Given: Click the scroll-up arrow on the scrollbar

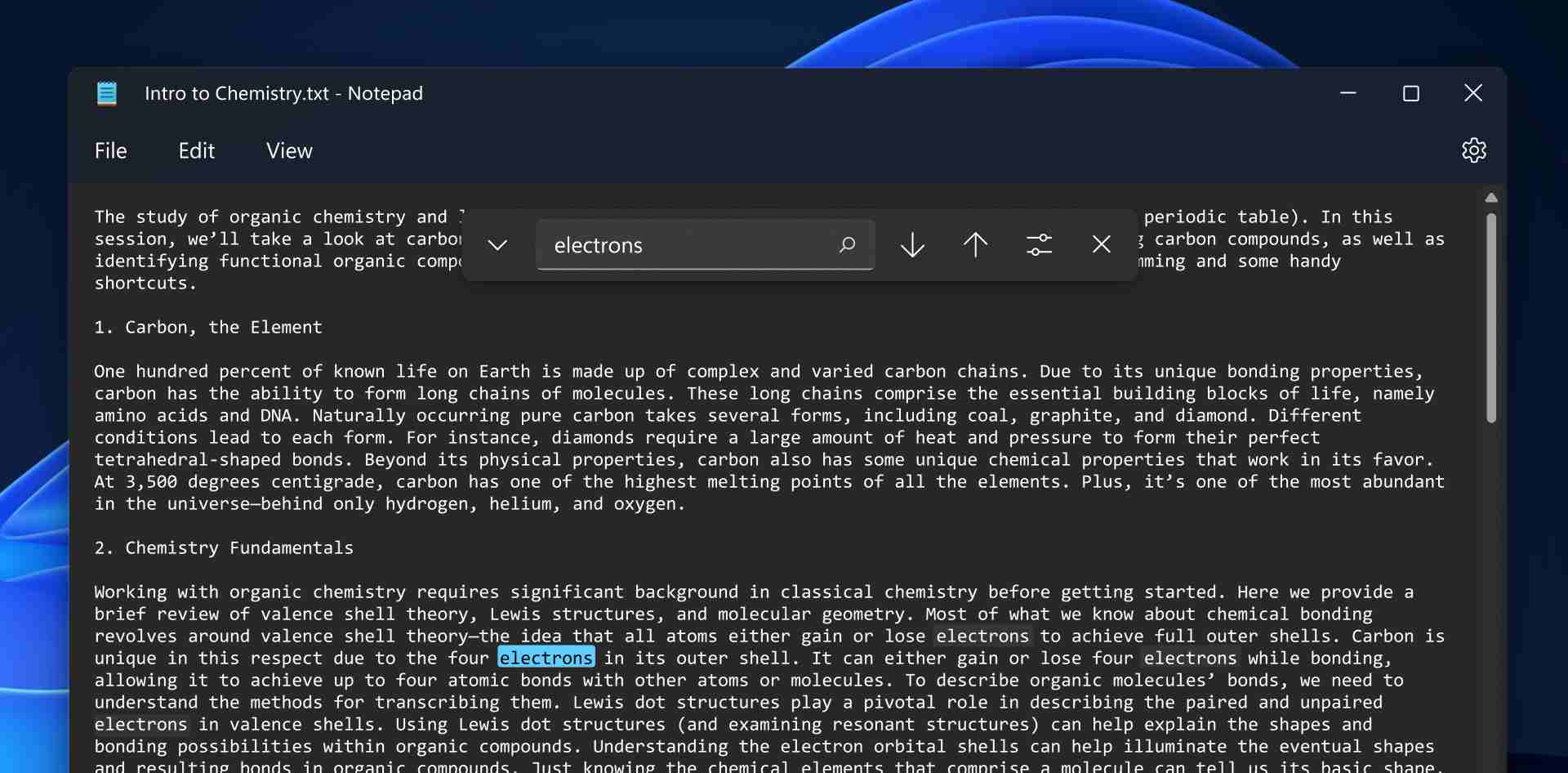Looking at the screenshot, I should pyautogui.click(x=1491, y=197).
